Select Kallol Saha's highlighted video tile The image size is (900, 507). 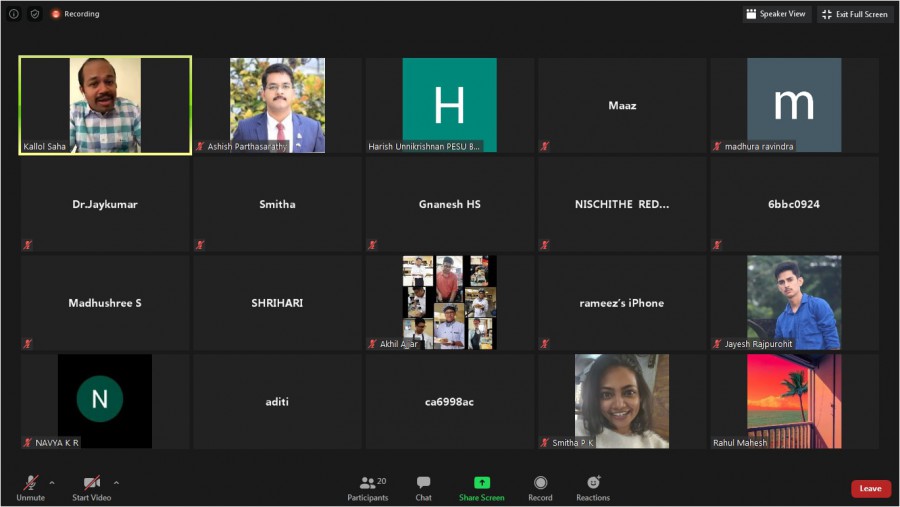105,105
